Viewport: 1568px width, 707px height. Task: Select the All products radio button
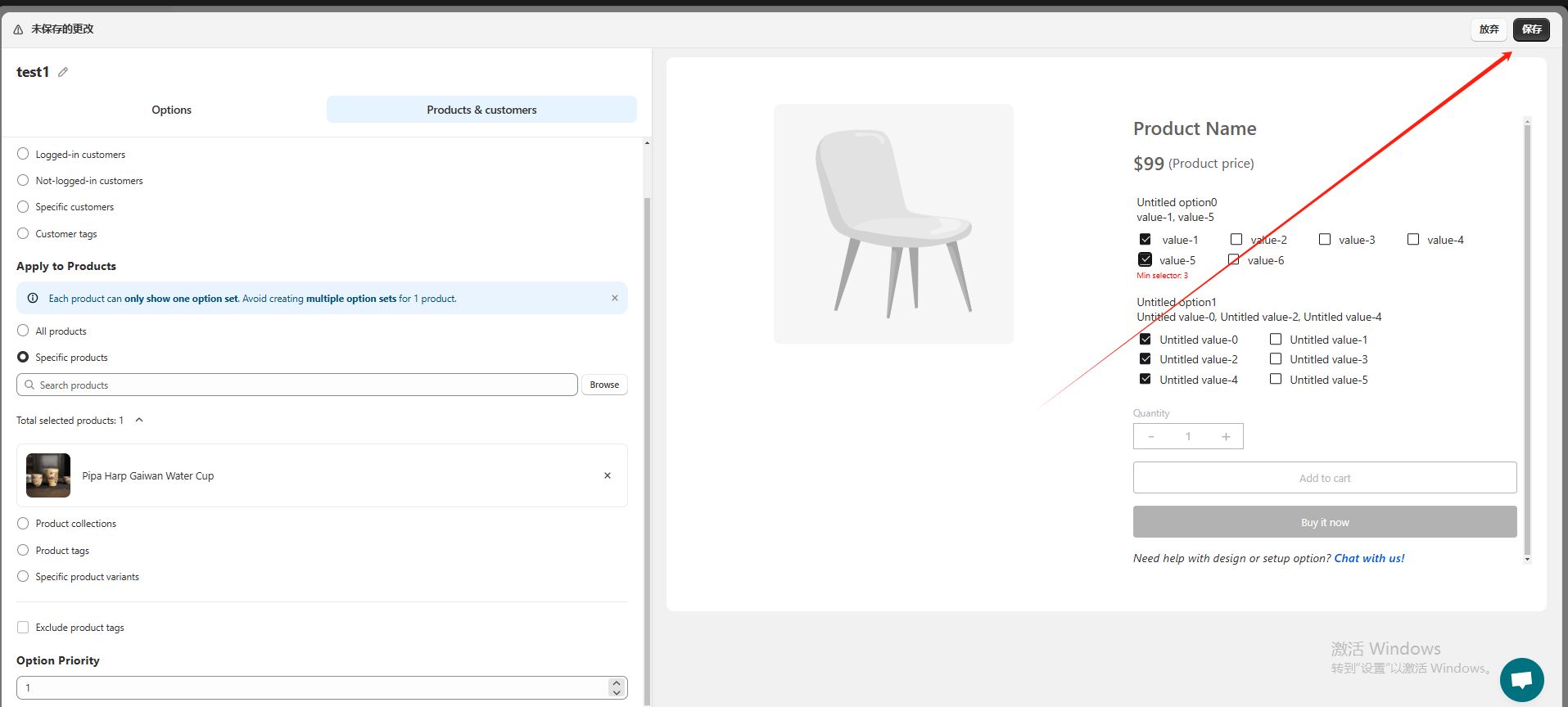pos(23,331)
